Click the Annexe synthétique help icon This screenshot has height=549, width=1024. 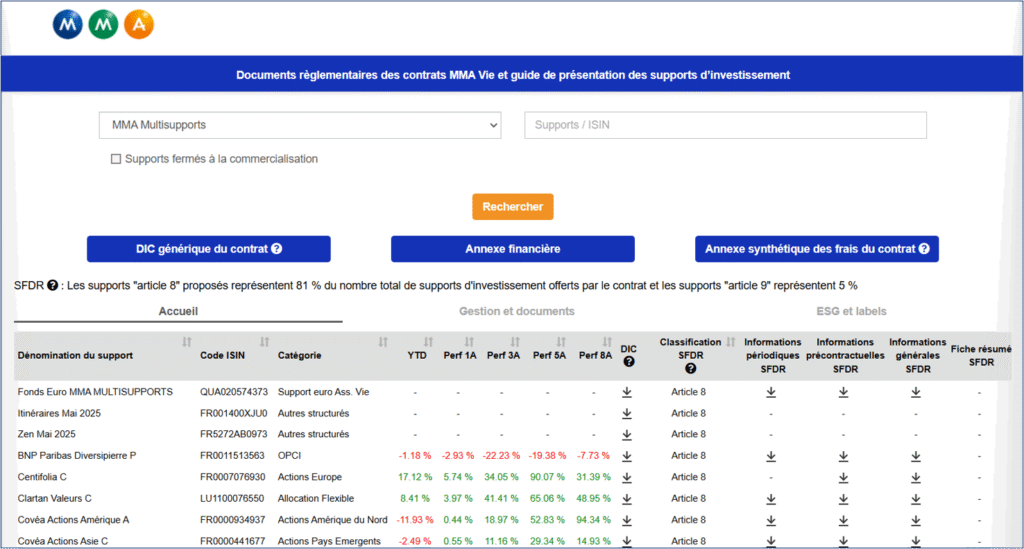(x=924, y=249)
